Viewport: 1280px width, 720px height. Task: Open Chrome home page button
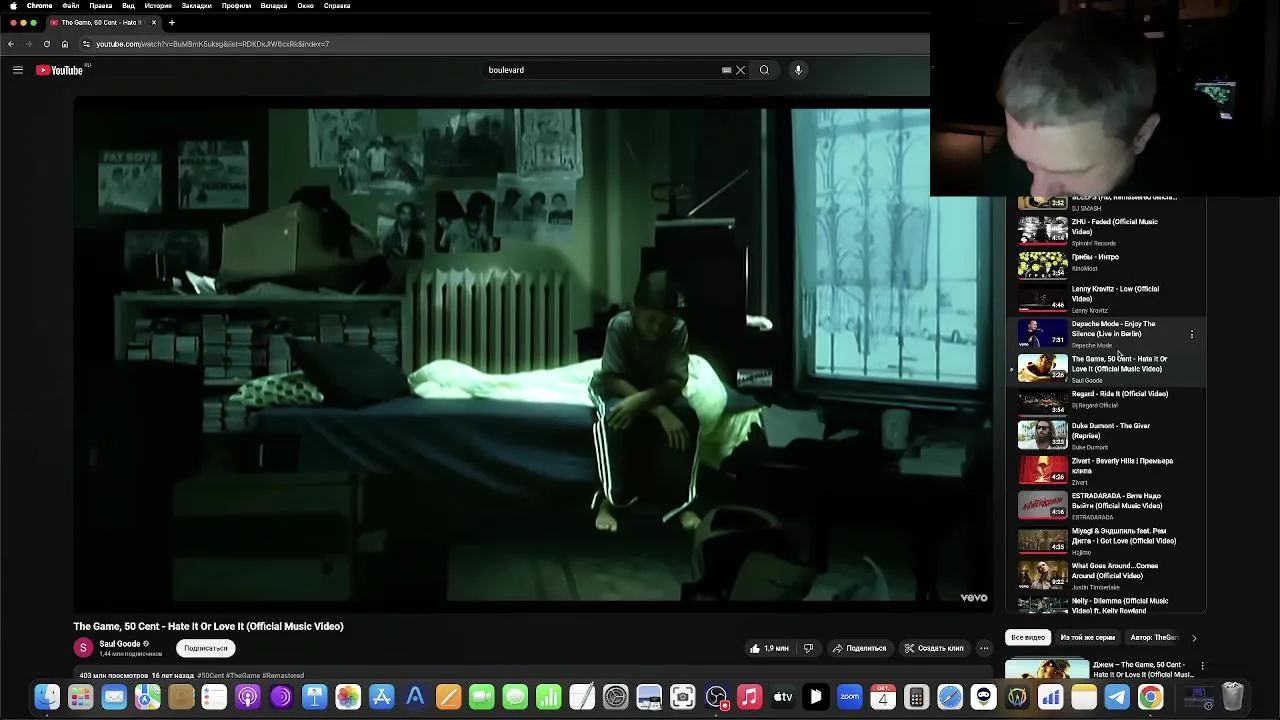point(65,44)
